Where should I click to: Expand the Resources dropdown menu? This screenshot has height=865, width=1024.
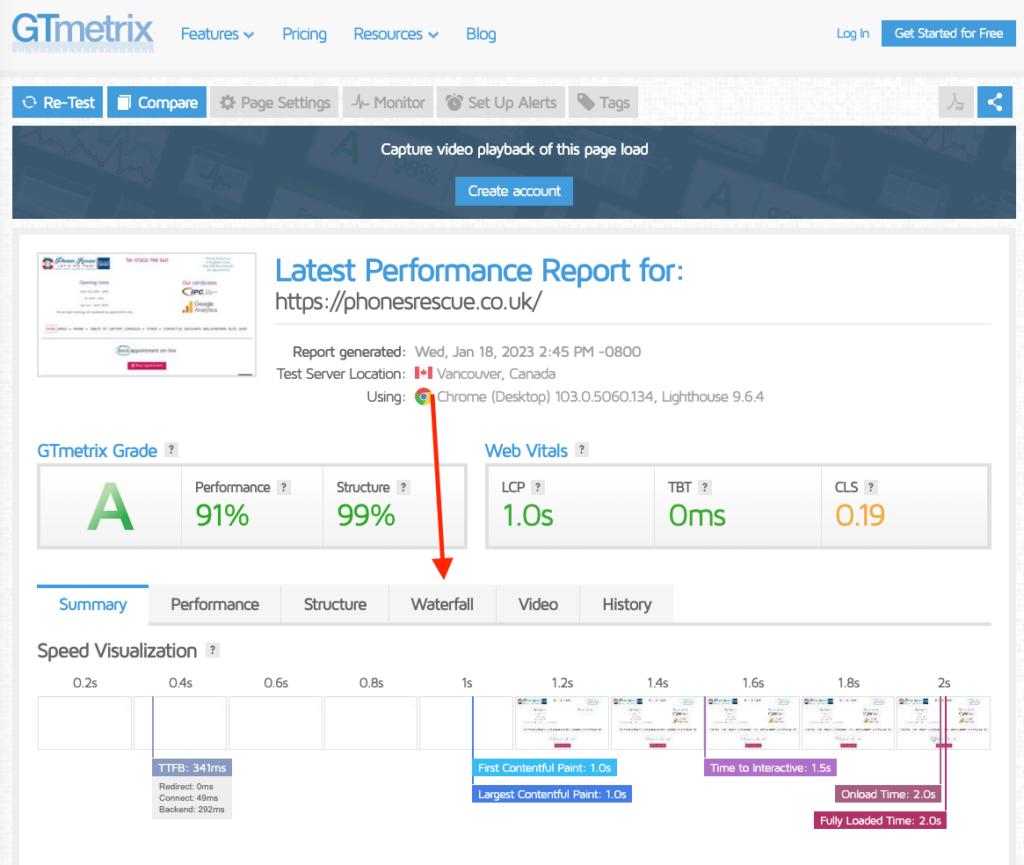pos(396,34)
